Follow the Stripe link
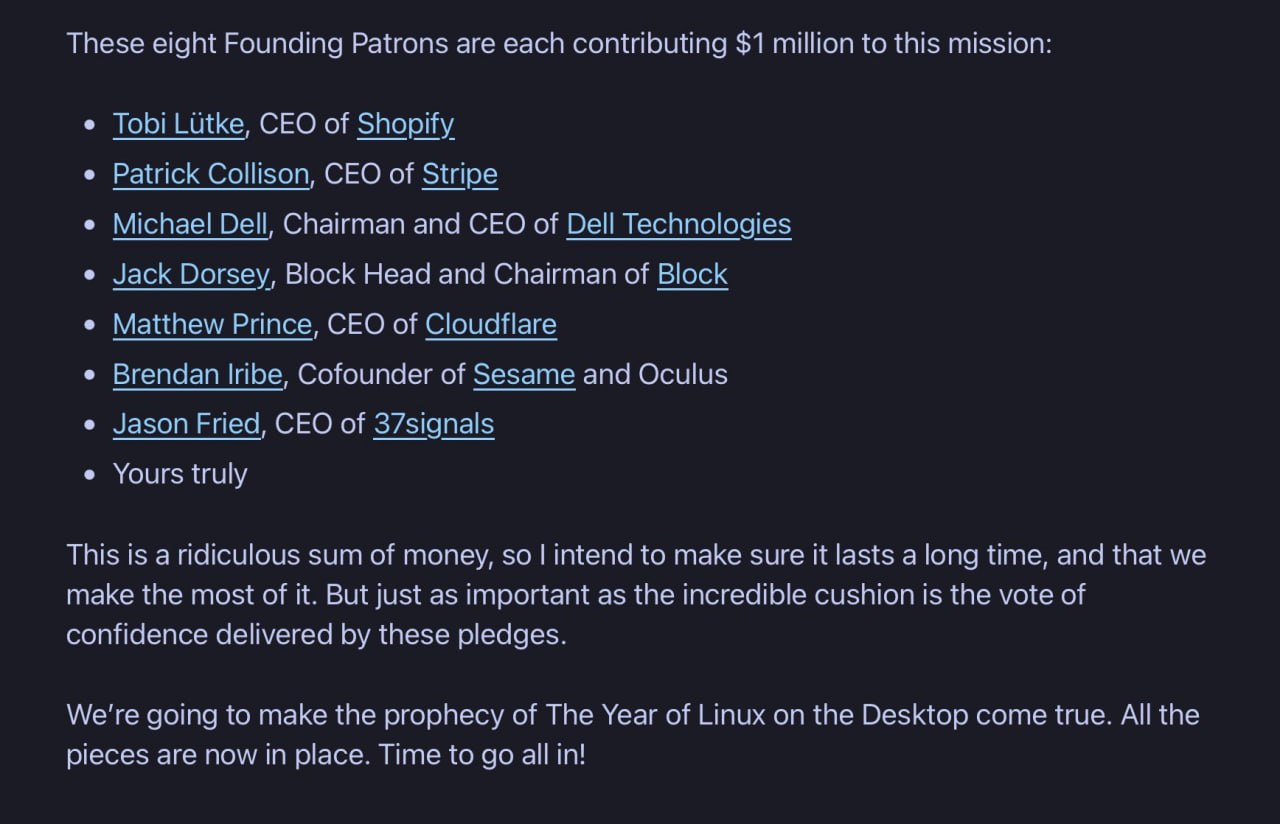This screenshot has width=1280, height=824. coord(459,174)
